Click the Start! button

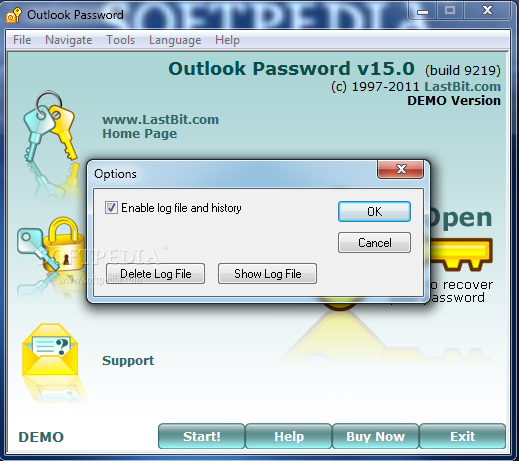point(202,436)
